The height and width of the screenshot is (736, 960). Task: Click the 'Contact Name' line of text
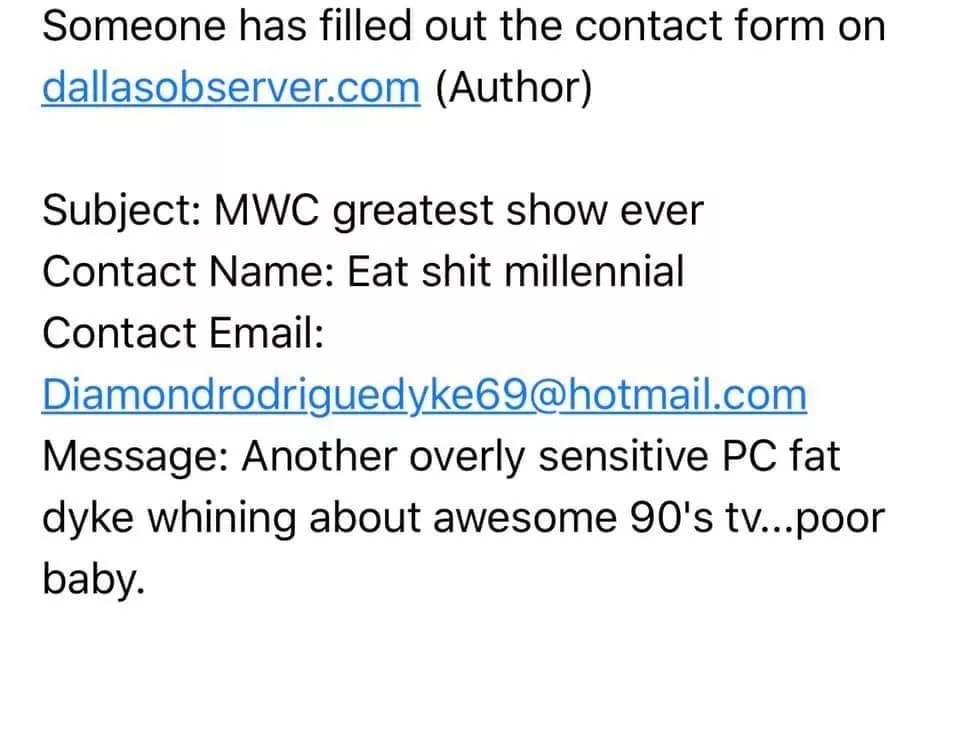[363, 272]
